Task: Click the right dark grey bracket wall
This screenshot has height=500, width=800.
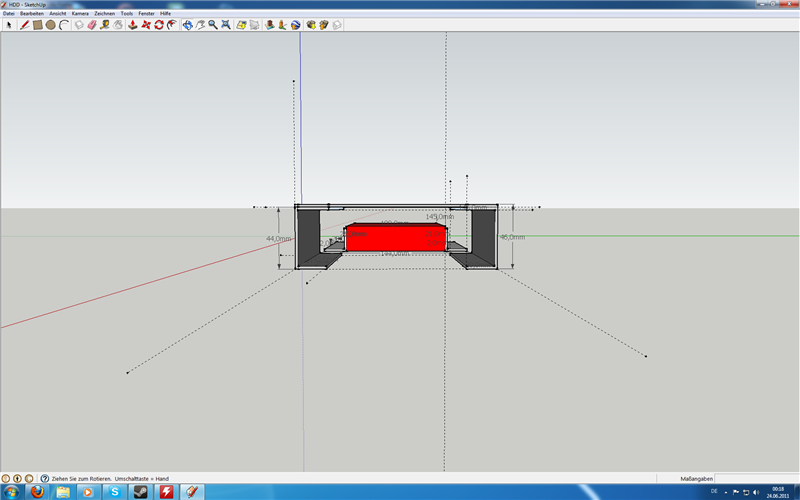Action: click(x=483, y=237)
